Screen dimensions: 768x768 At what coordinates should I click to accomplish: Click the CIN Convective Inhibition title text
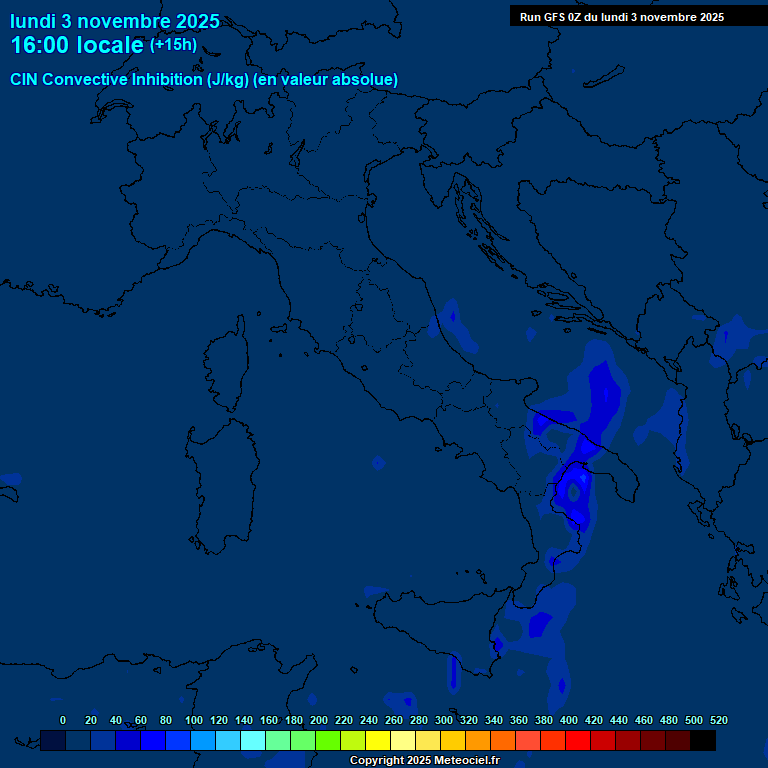pyautogui.click(x=204, y=80)
